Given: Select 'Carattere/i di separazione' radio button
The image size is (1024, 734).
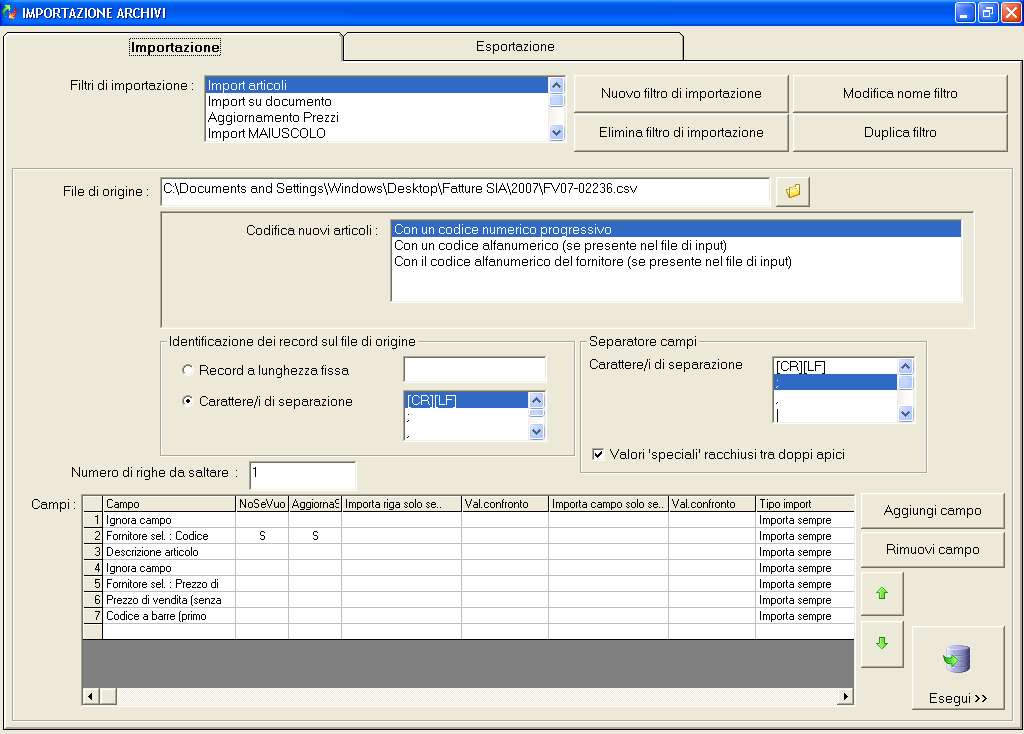Looking at the screenshot, I should pyautogui.click(x=188, y=401).
